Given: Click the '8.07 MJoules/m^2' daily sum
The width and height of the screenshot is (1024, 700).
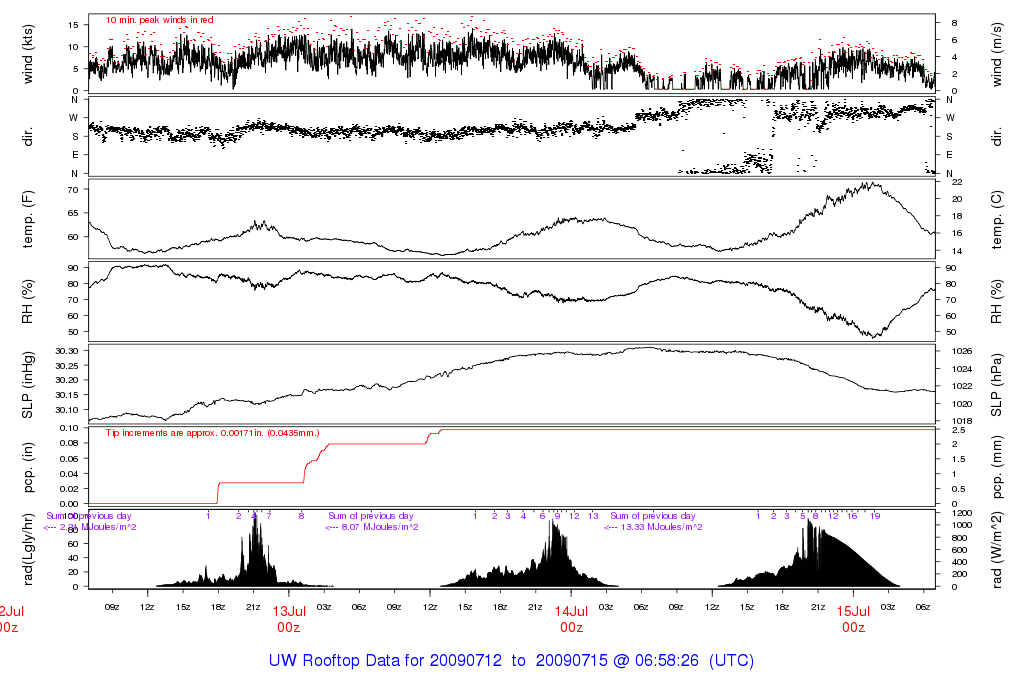Looking at the screenshot, I should [380, 527].
